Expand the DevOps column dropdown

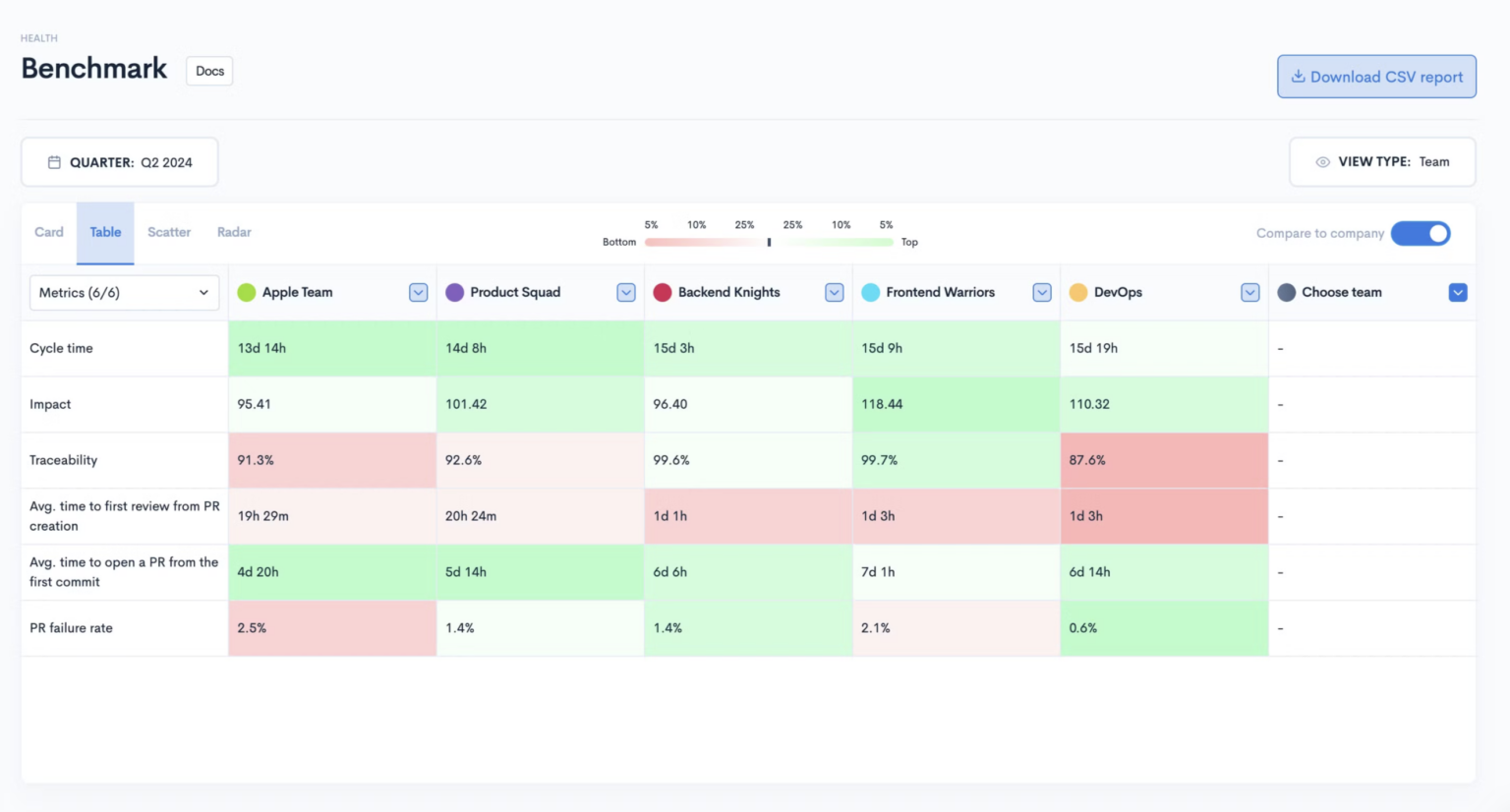click(1249, 292)
